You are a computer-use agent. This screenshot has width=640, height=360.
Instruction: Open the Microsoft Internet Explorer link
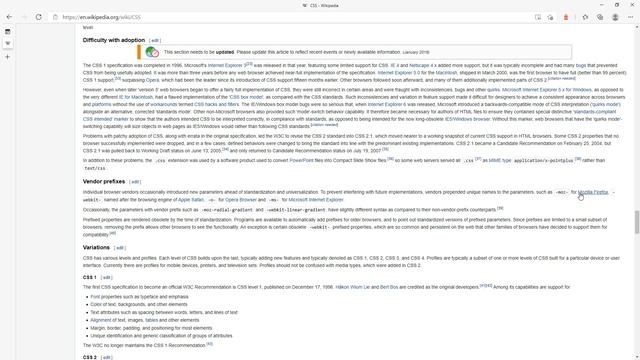(x=316, y=200)
